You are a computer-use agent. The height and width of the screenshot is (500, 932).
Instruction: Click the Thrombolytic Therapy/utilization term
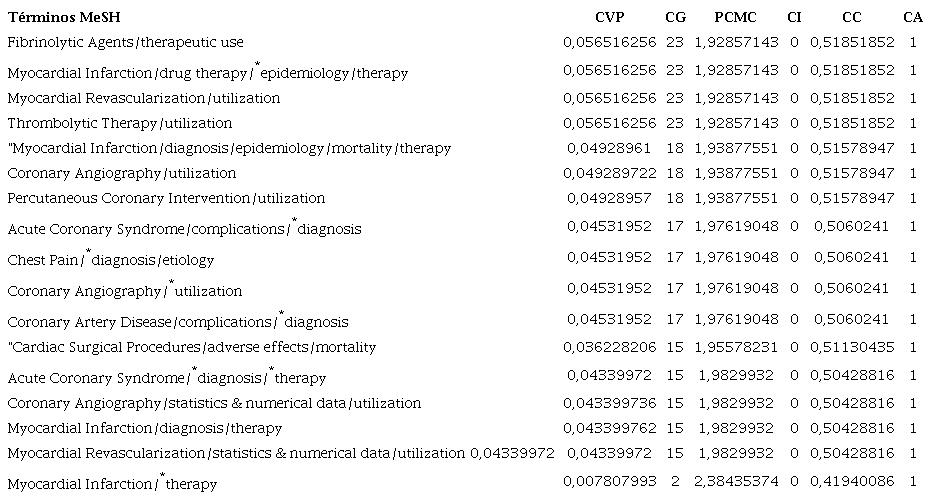point(119,123)
